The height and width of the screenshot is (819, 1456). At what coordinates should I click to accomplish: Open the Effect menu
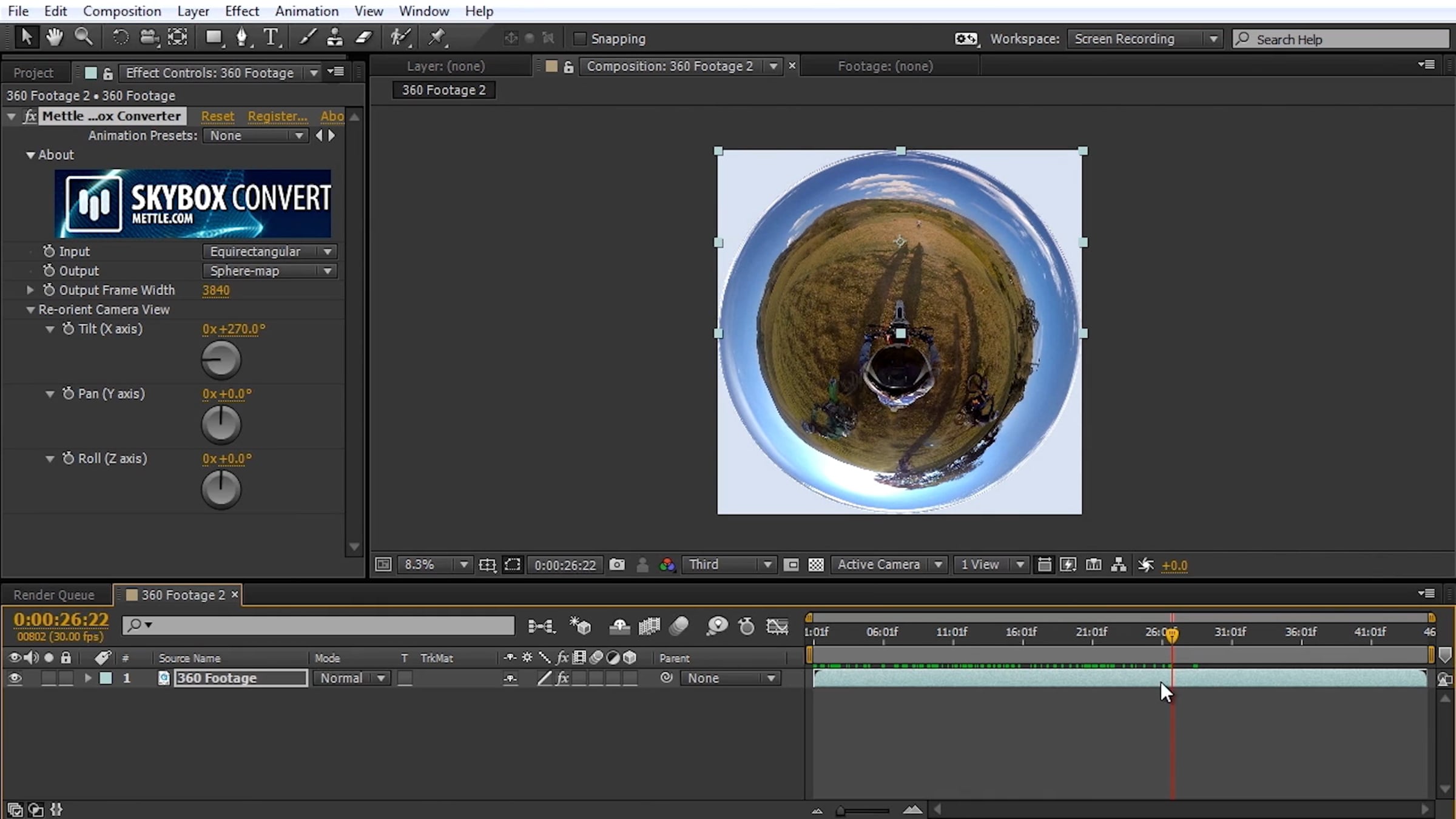point(241,11)
